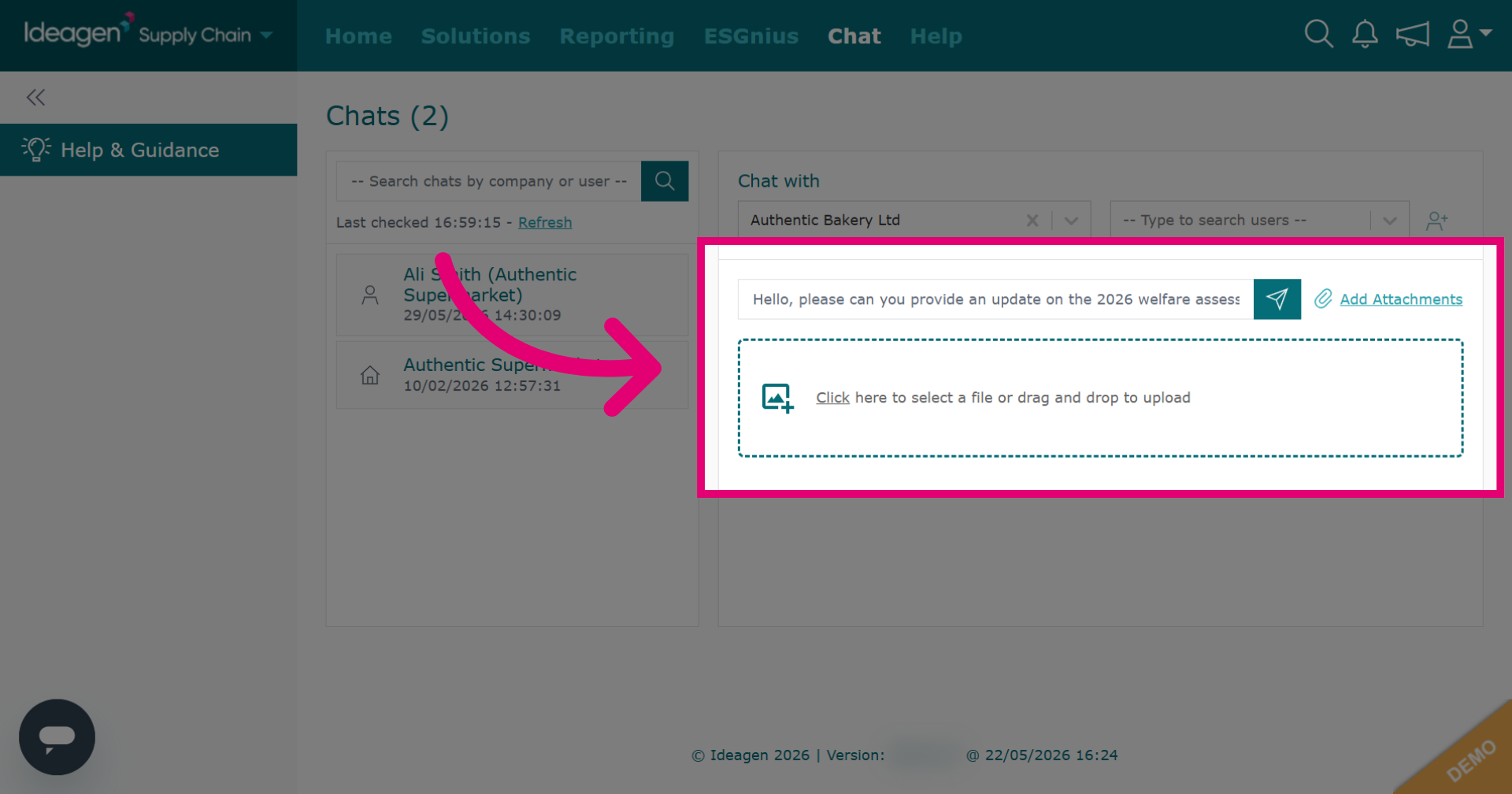Expand the user search dropdown chevron
Viewport: 1512px width, 794px height.
point(1390,221)
